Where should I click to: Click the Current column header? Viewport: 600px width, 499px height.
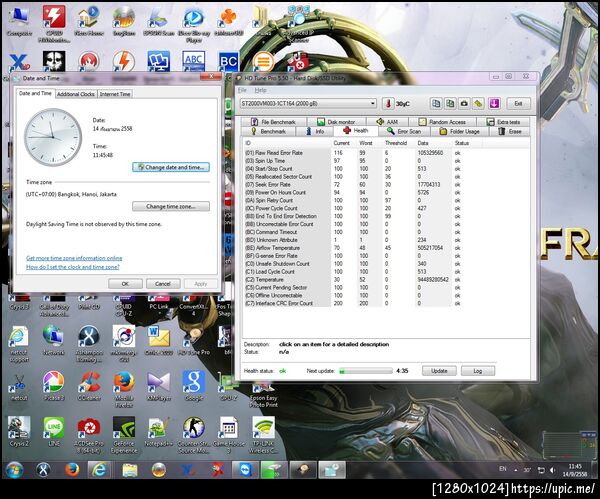coord(341,143)
